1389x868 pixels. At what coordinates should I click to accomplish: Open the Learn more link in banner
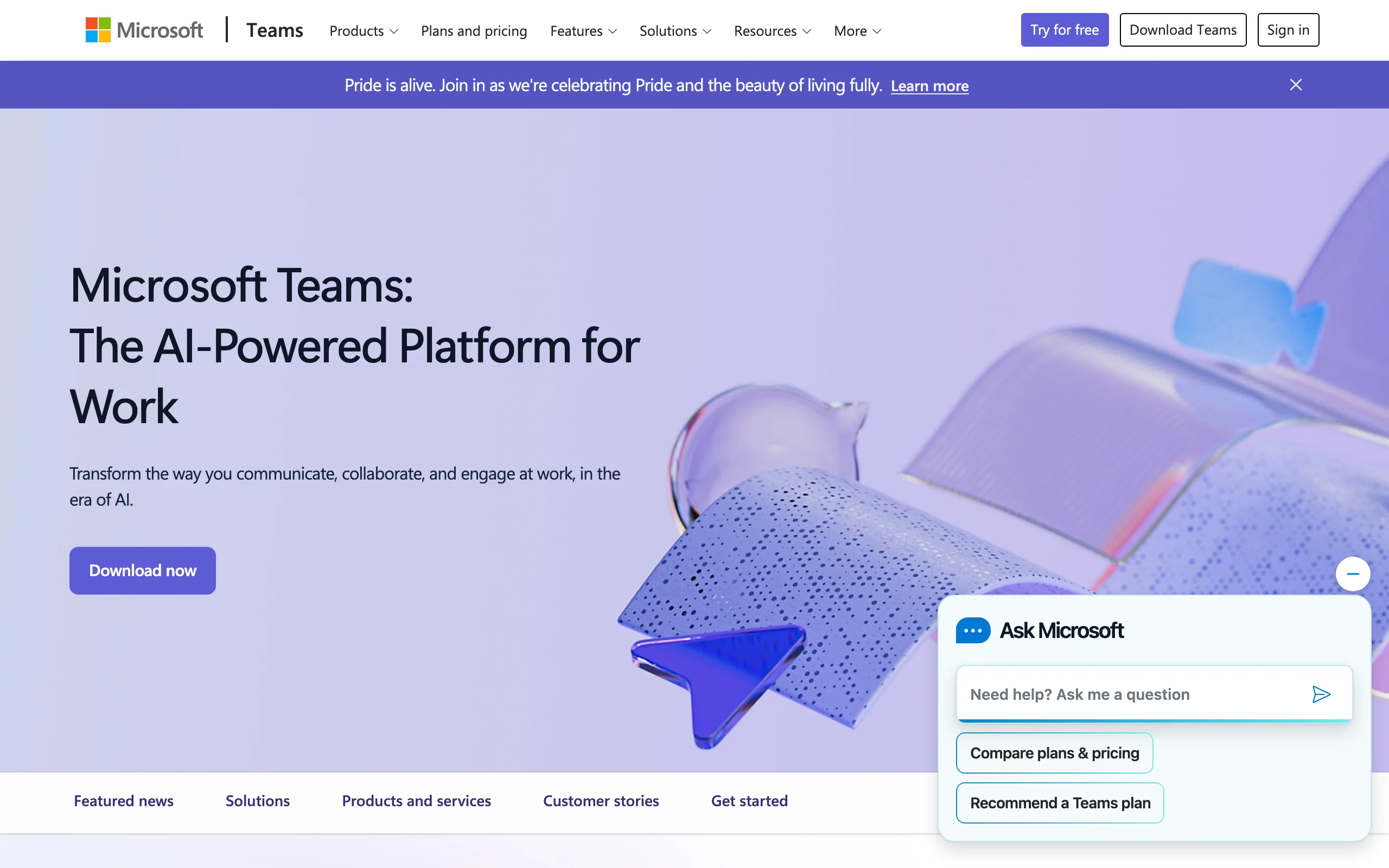point(929,86)
